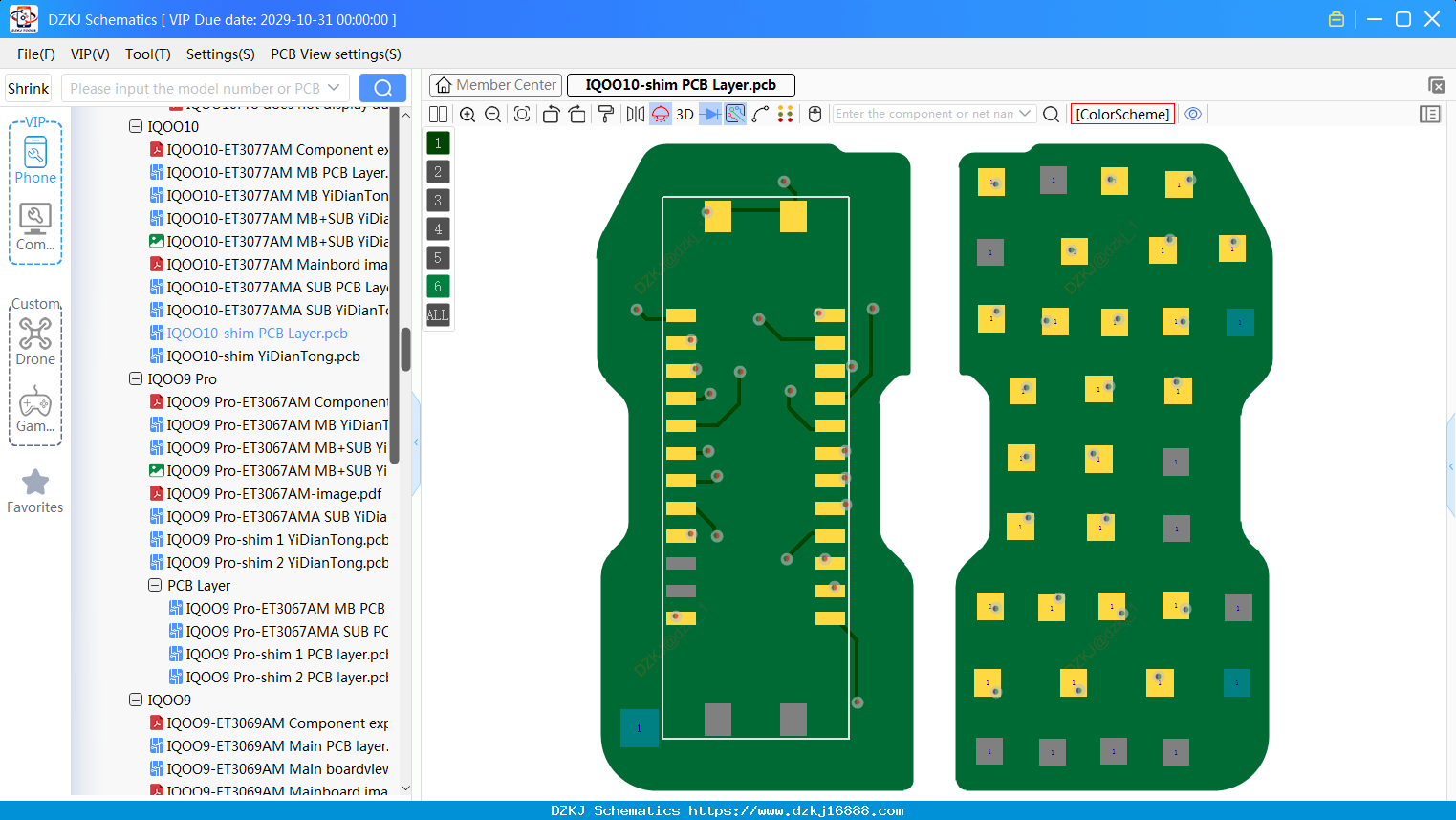
Task: Show PCB layer 3
Action: pyautogui.click(x=438, y=201)
